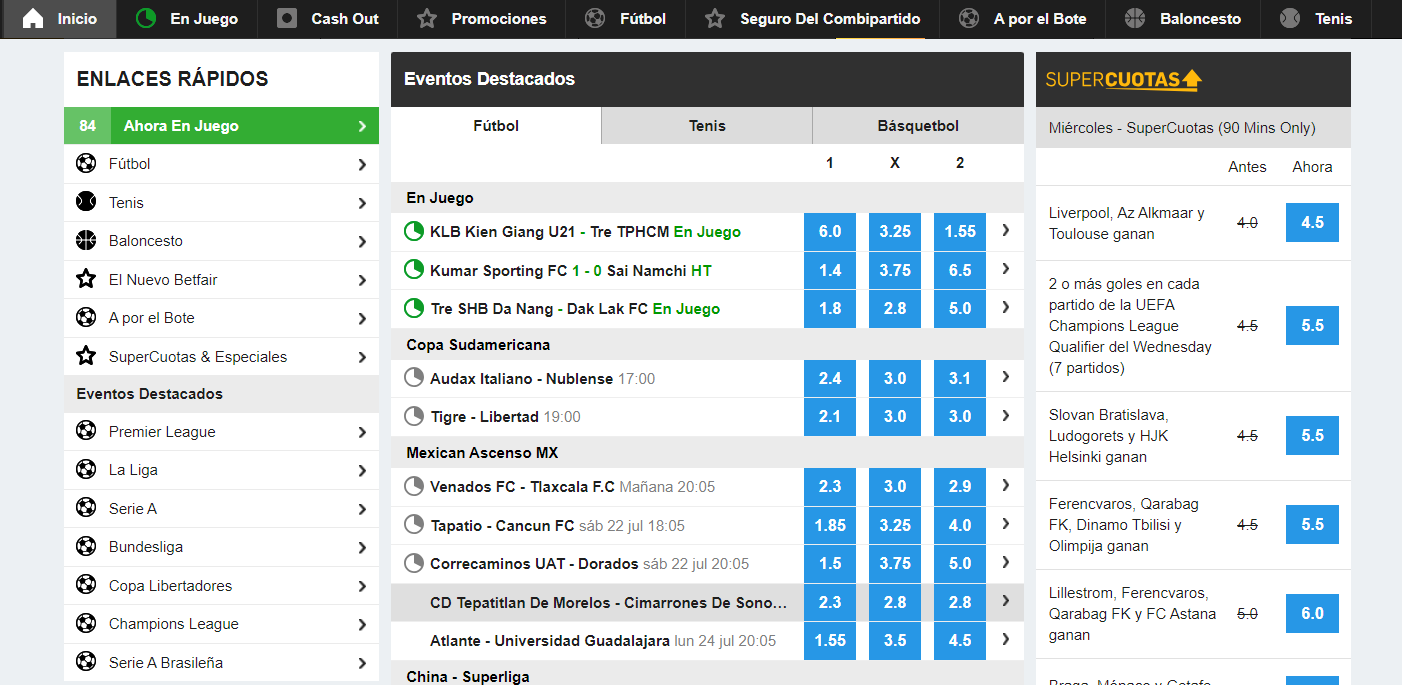Click the En Juego section heading in the events list
Image resolution: width=1402 pixels, height=685 pixels.
point(440,198)
